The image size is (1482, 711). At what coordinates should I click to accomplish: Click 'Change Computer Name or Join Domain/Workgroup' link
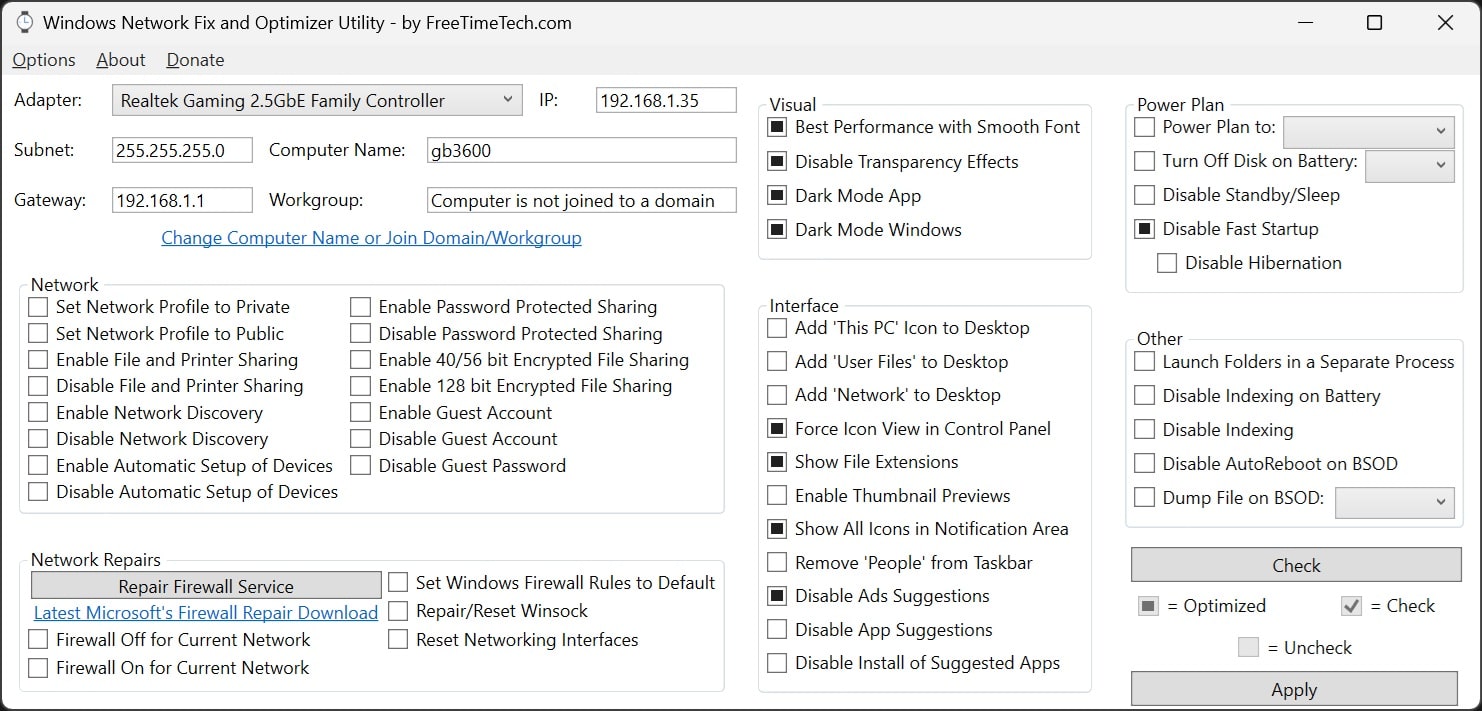pos(371,237)
